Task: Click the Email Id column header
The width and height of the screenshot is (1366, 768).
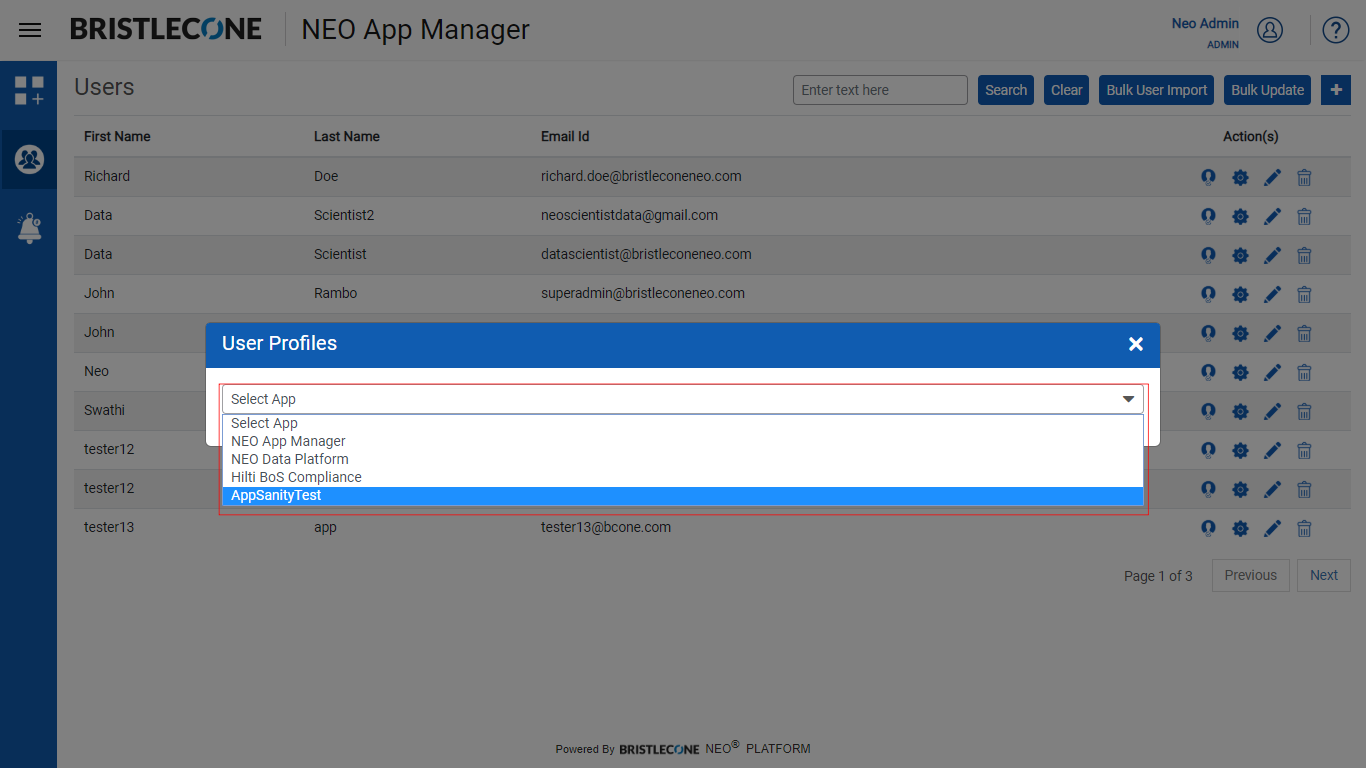Action: click(x=565, y=136)
